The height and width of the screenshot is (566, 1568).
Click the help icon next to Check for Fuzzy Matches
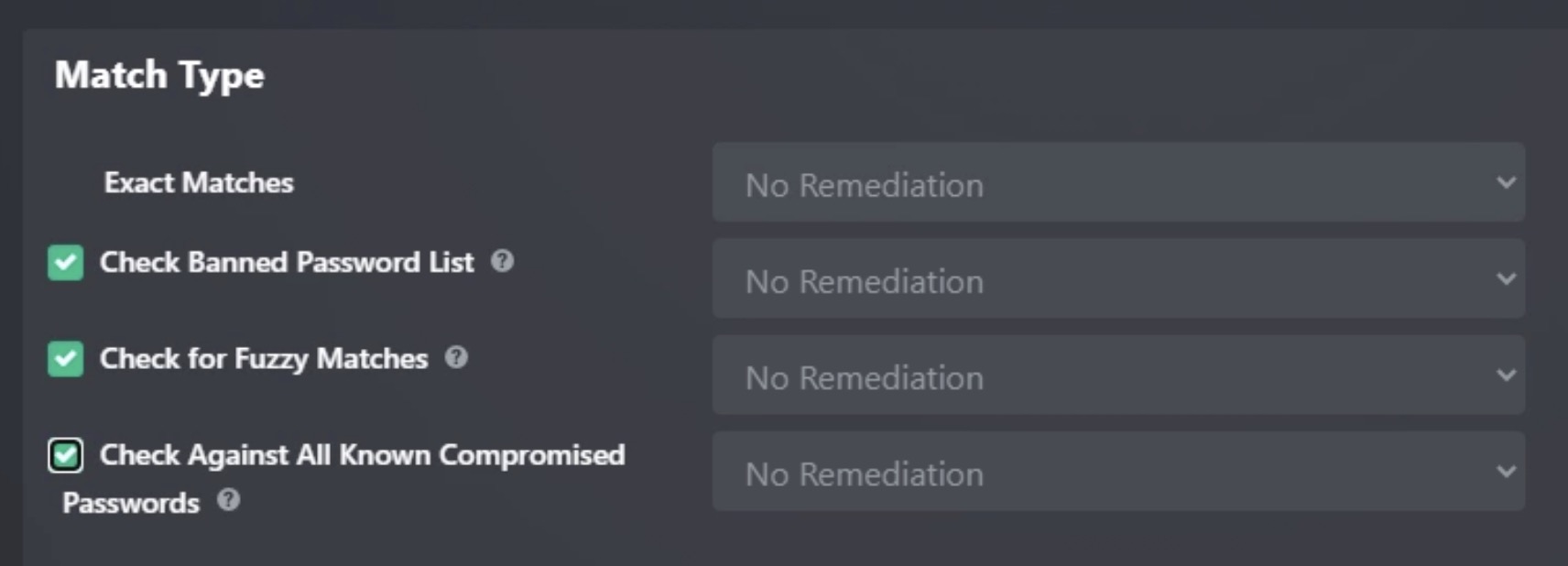[457, 359]
